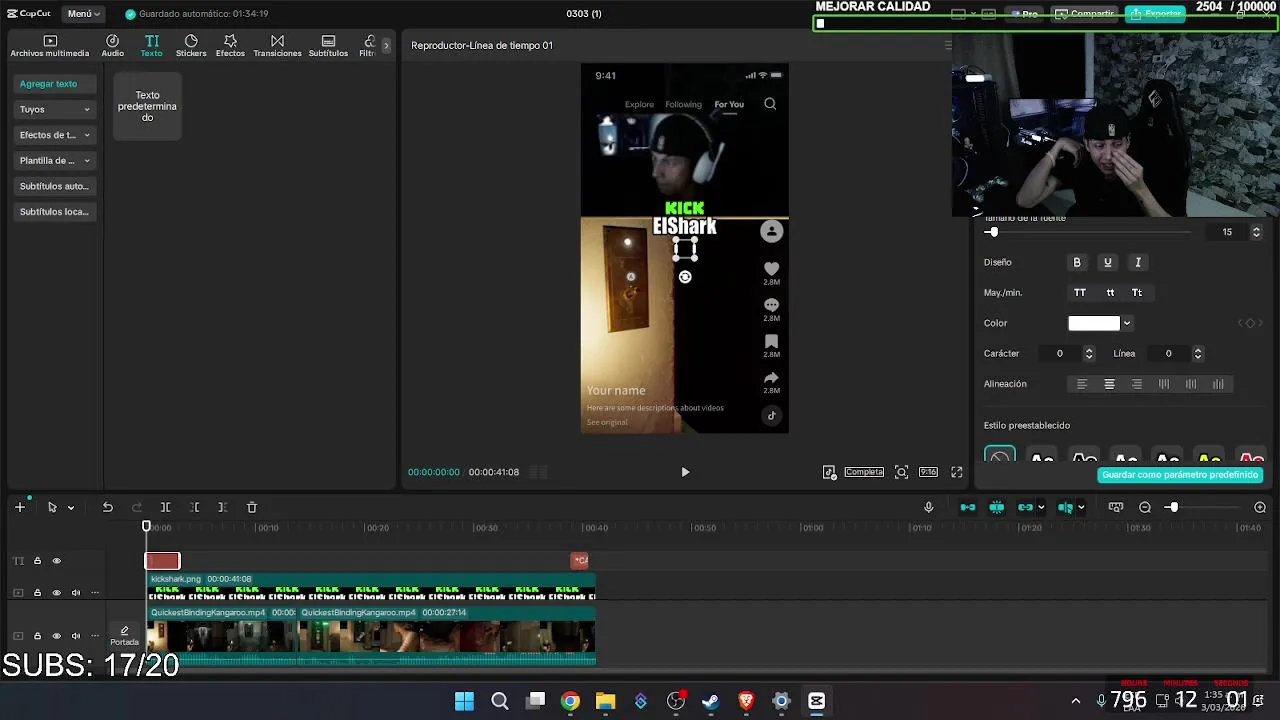Zoom out the timeline
The width and height of the screenshot is (1280, 720).
coord(1145,507)
